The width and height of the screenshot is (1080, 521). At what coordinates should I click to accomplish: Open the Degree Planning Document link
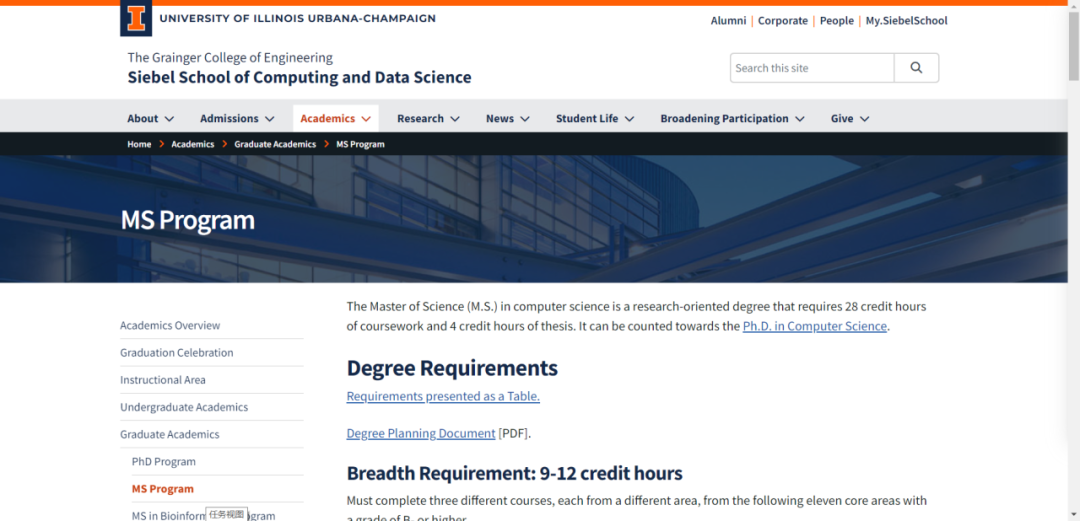(421, 433)
